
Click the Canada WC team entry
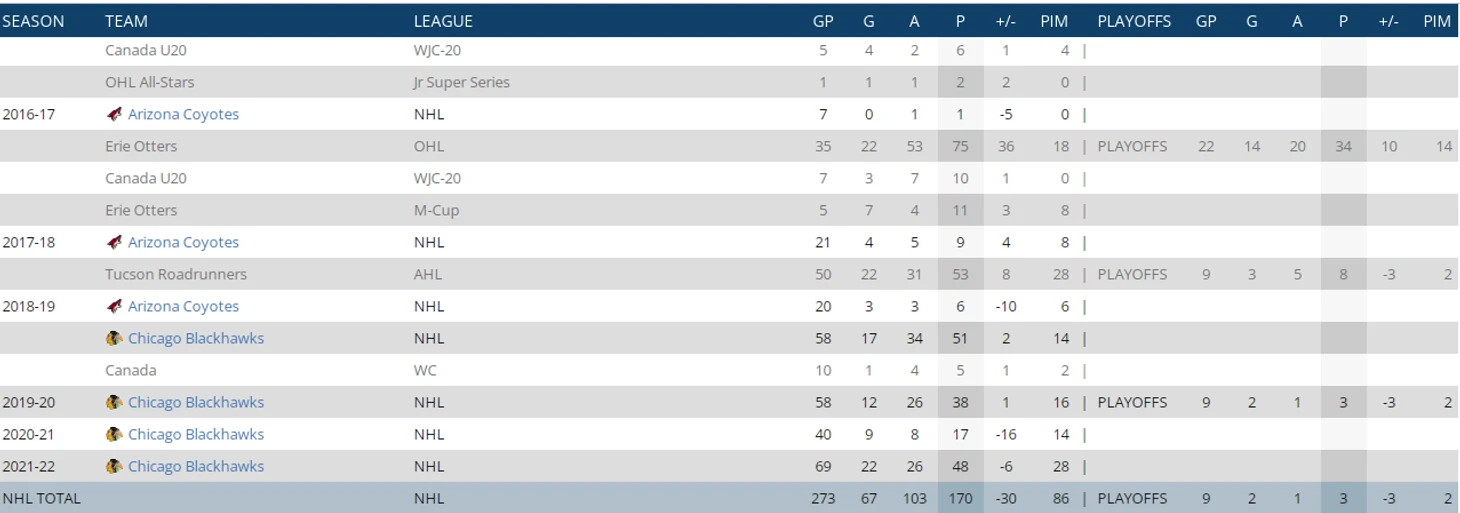pos(131,370)
